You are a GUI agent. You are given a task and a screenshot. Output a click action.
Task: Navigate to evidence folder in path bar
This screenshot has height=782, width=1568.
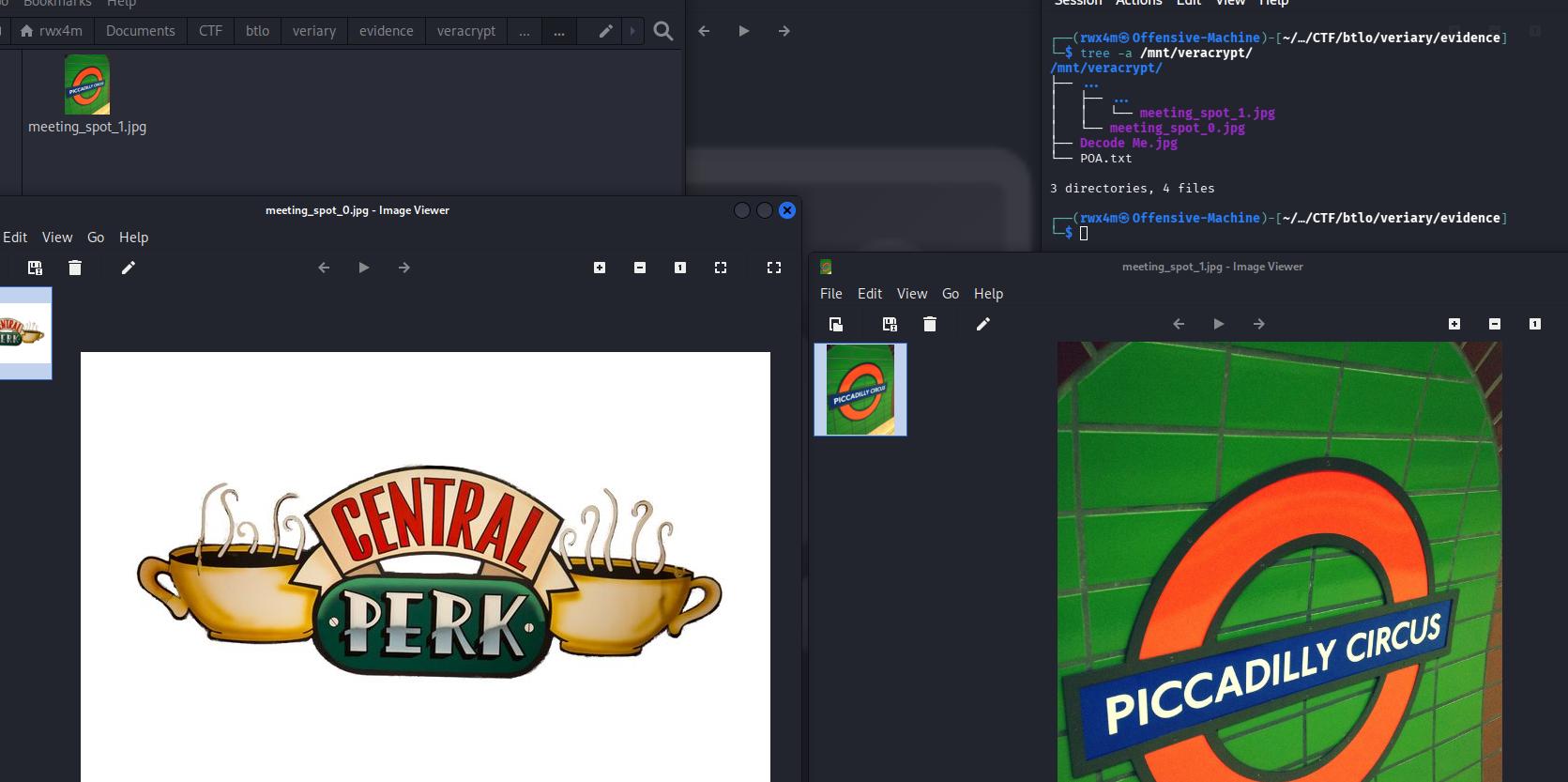tap(386, 31)
